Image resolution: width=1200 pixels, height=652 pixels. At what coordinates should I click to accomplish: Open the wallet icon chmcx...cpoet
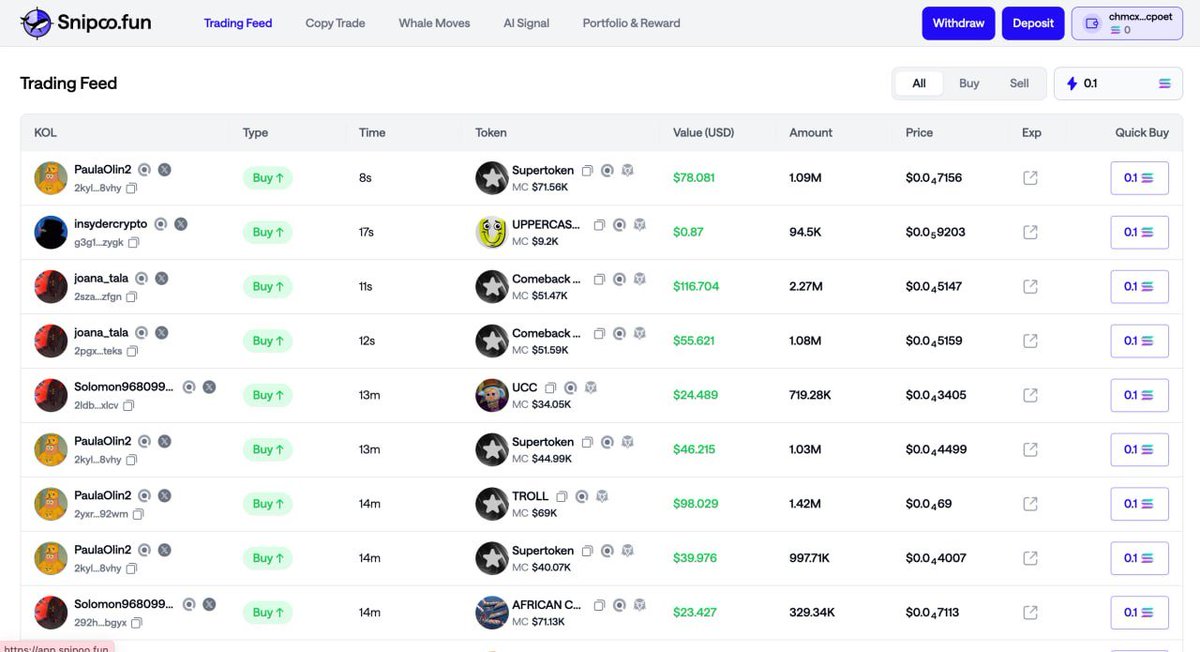pyautogui.click(x=1092, y=24)
